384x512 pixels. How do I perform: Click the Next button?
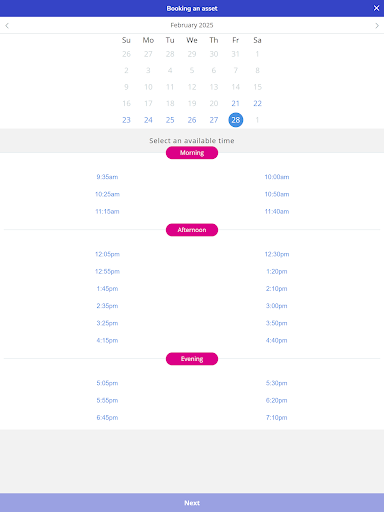pos(192,503)
